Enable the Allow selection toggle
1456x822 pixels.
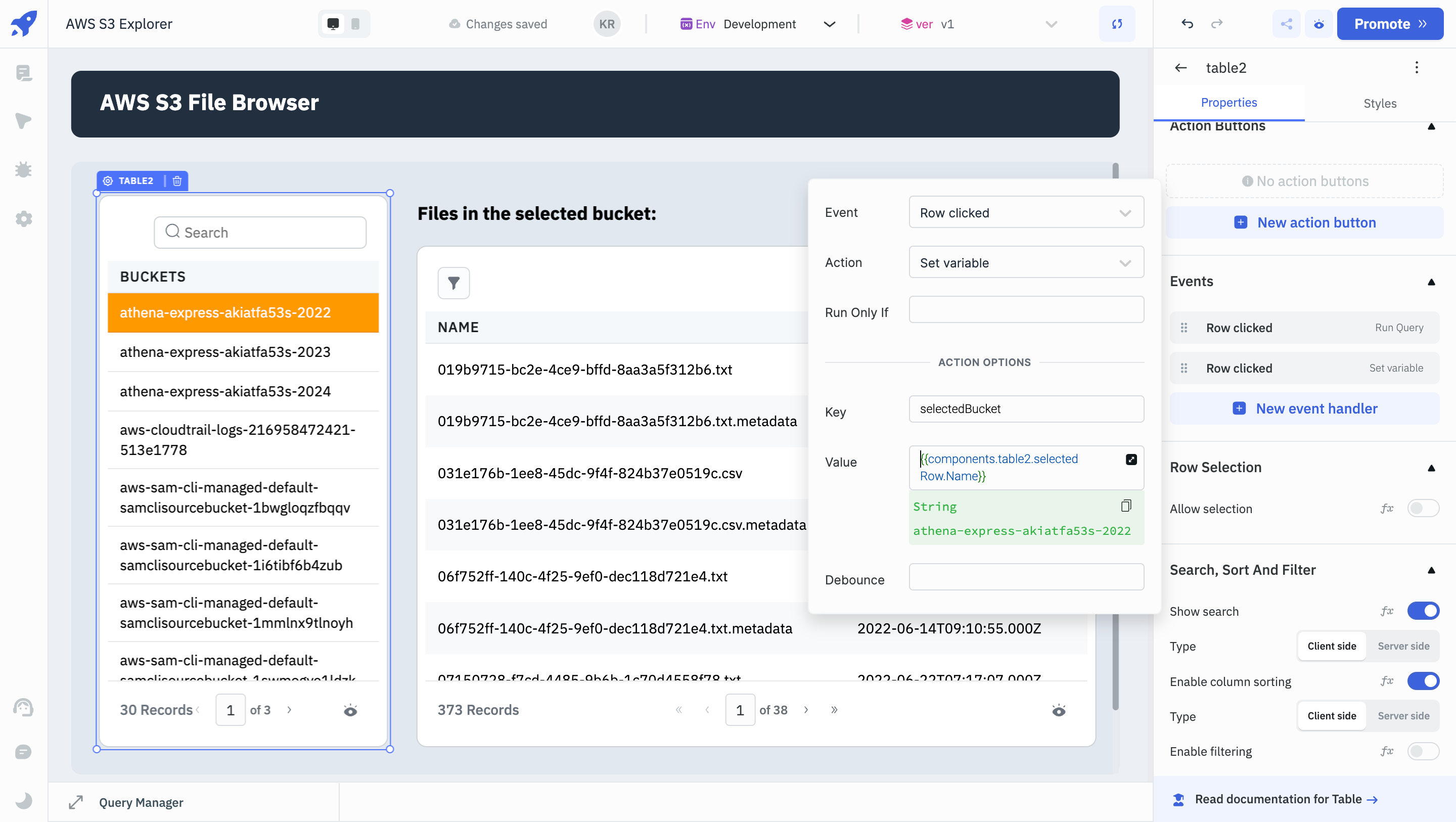1423,508
